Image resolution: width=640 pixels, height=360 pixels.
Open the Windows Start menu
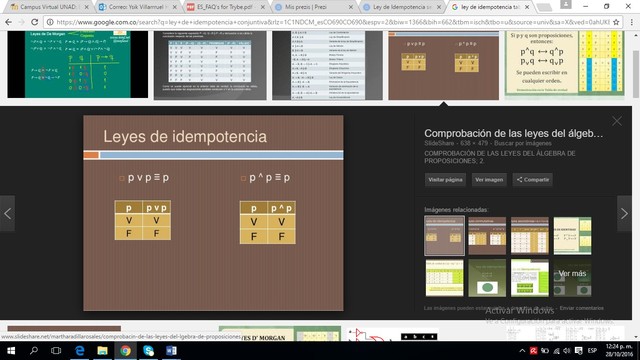tap(11, 351)
